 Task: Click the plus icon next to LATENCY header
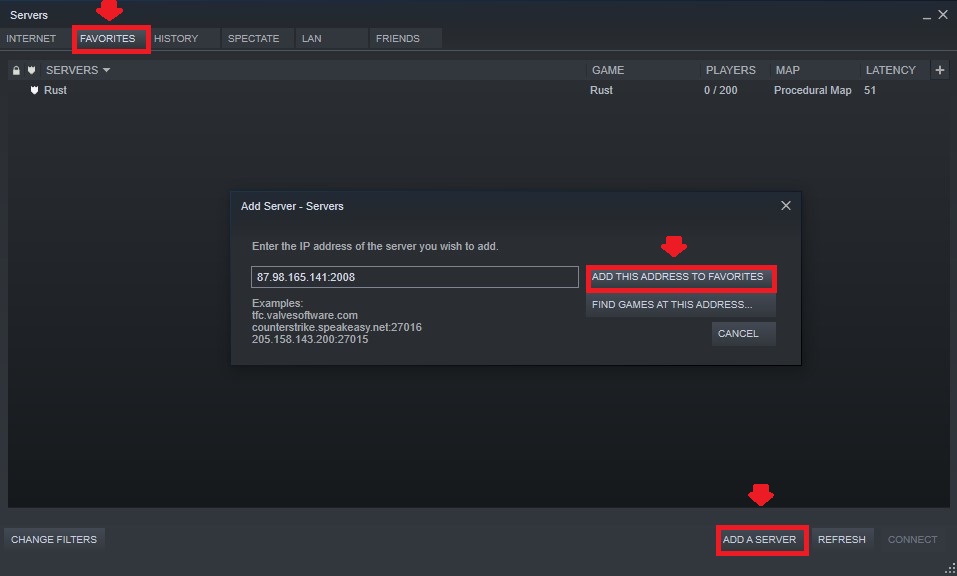(x=939, y=69)
